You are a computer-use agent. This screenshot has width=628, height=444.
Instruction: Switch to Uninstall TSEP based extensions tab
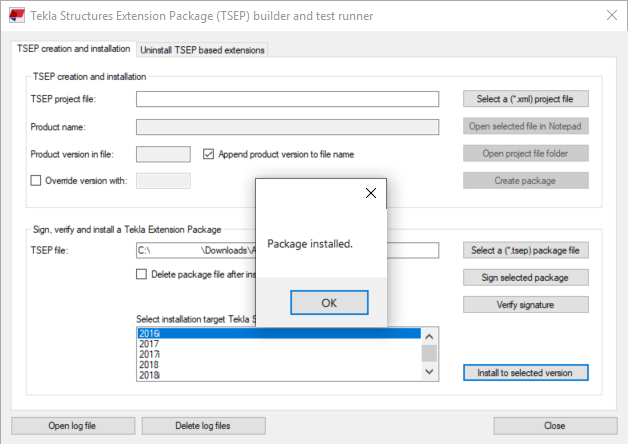[203, 49]
